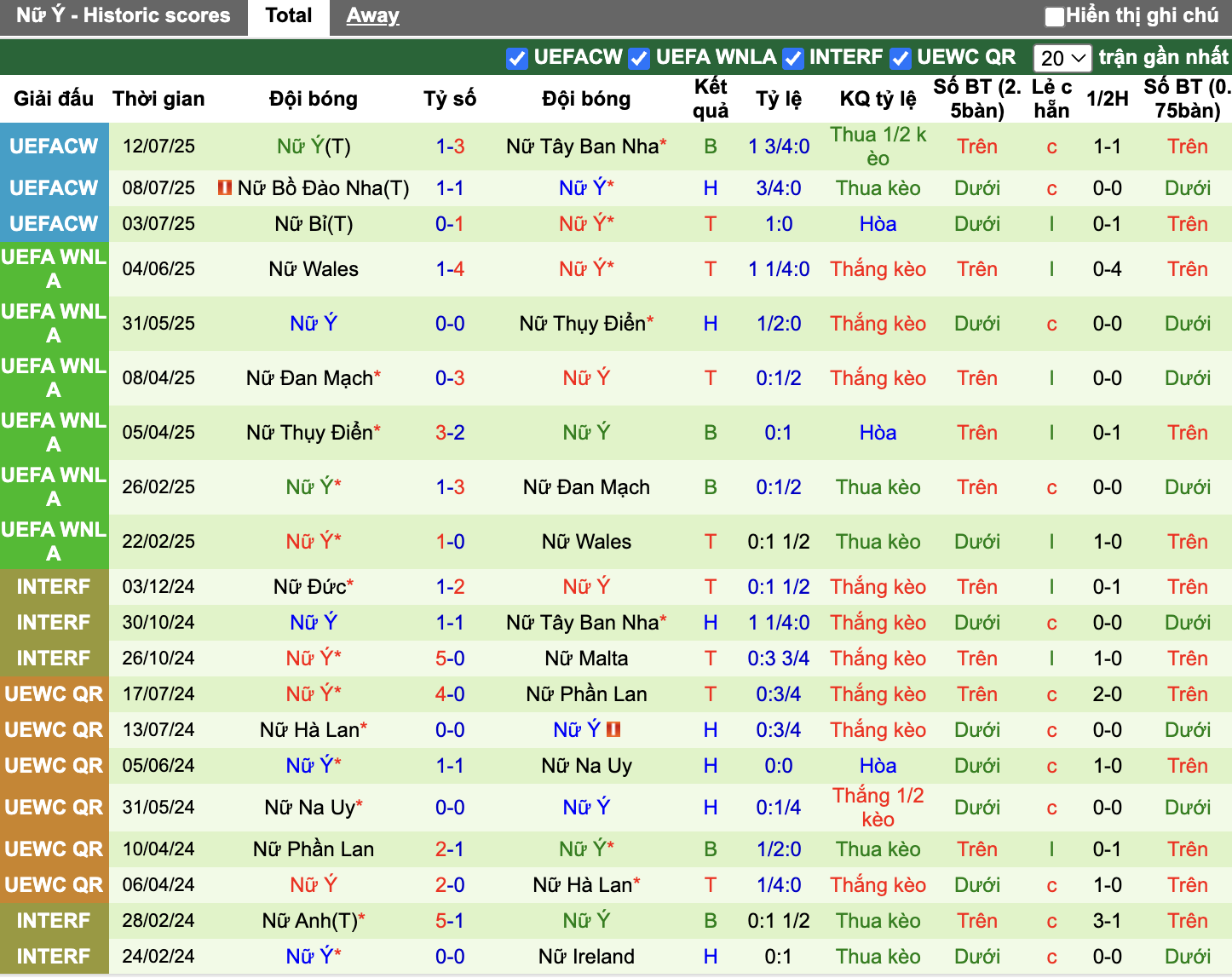Toggle the Hiển thị ghi chú checkbox

coord(1055,16)
